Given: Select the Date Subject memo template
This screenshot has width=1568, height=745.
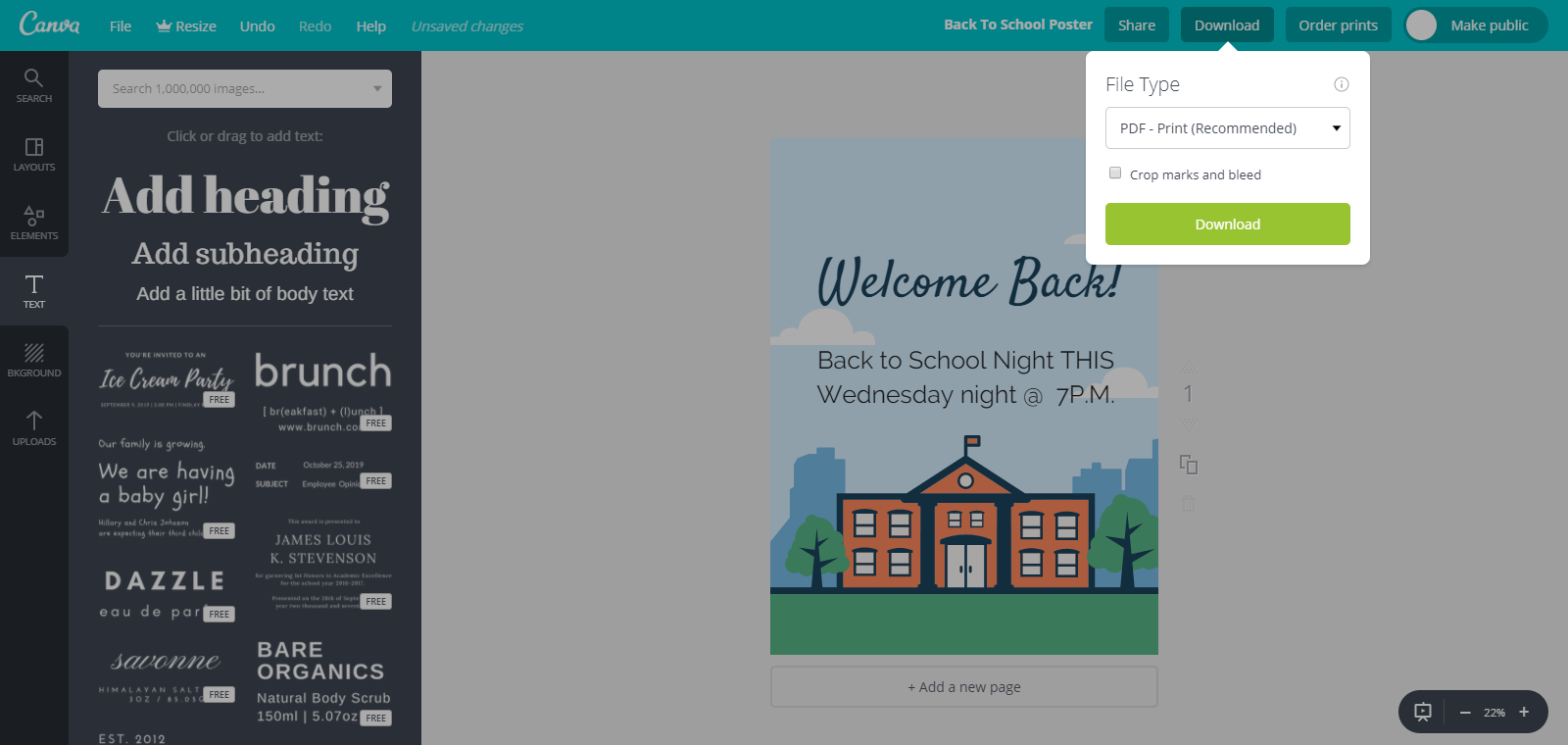Looking at the screenshot, I should (323, 474).
